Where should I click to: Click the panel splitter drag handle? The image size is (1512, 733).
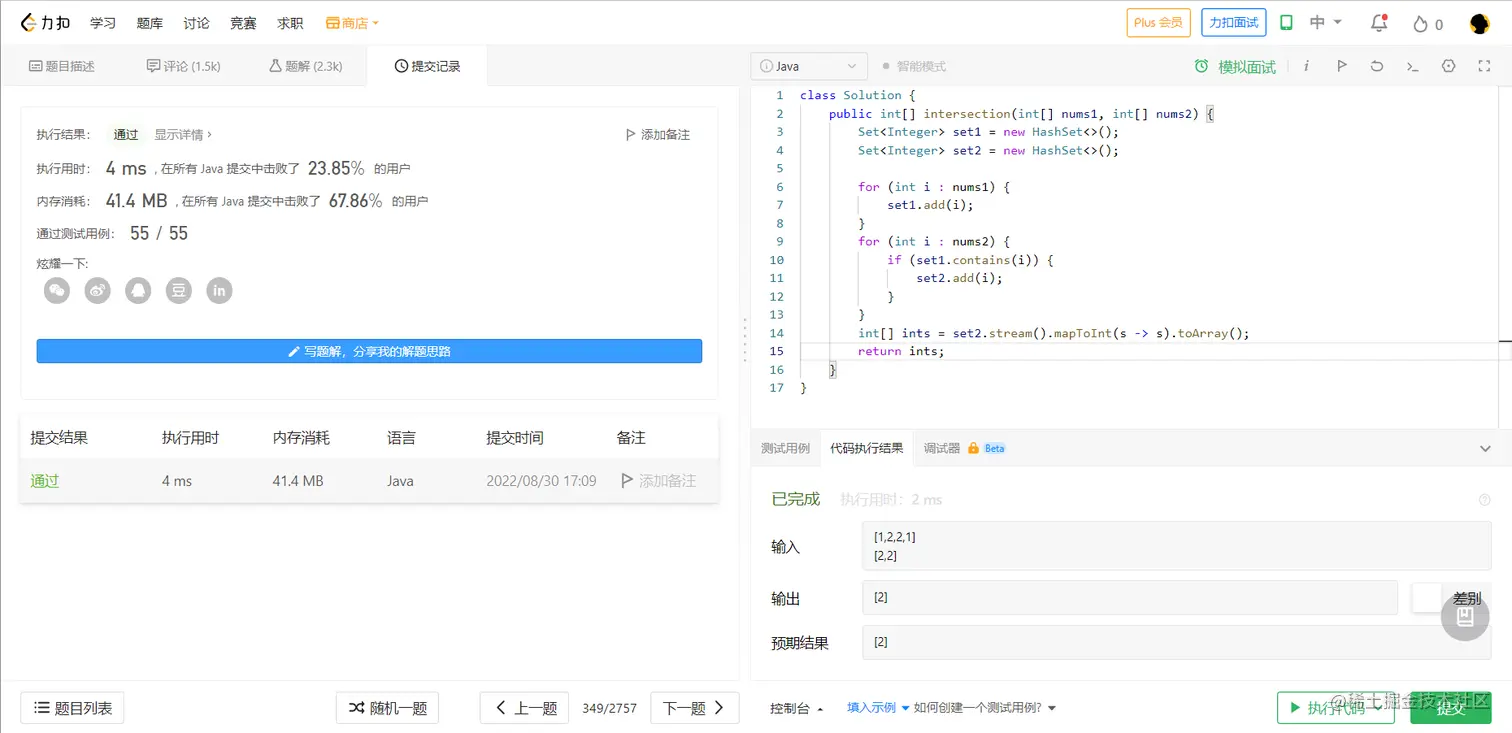pyautogui.click(x=744, y=340)
